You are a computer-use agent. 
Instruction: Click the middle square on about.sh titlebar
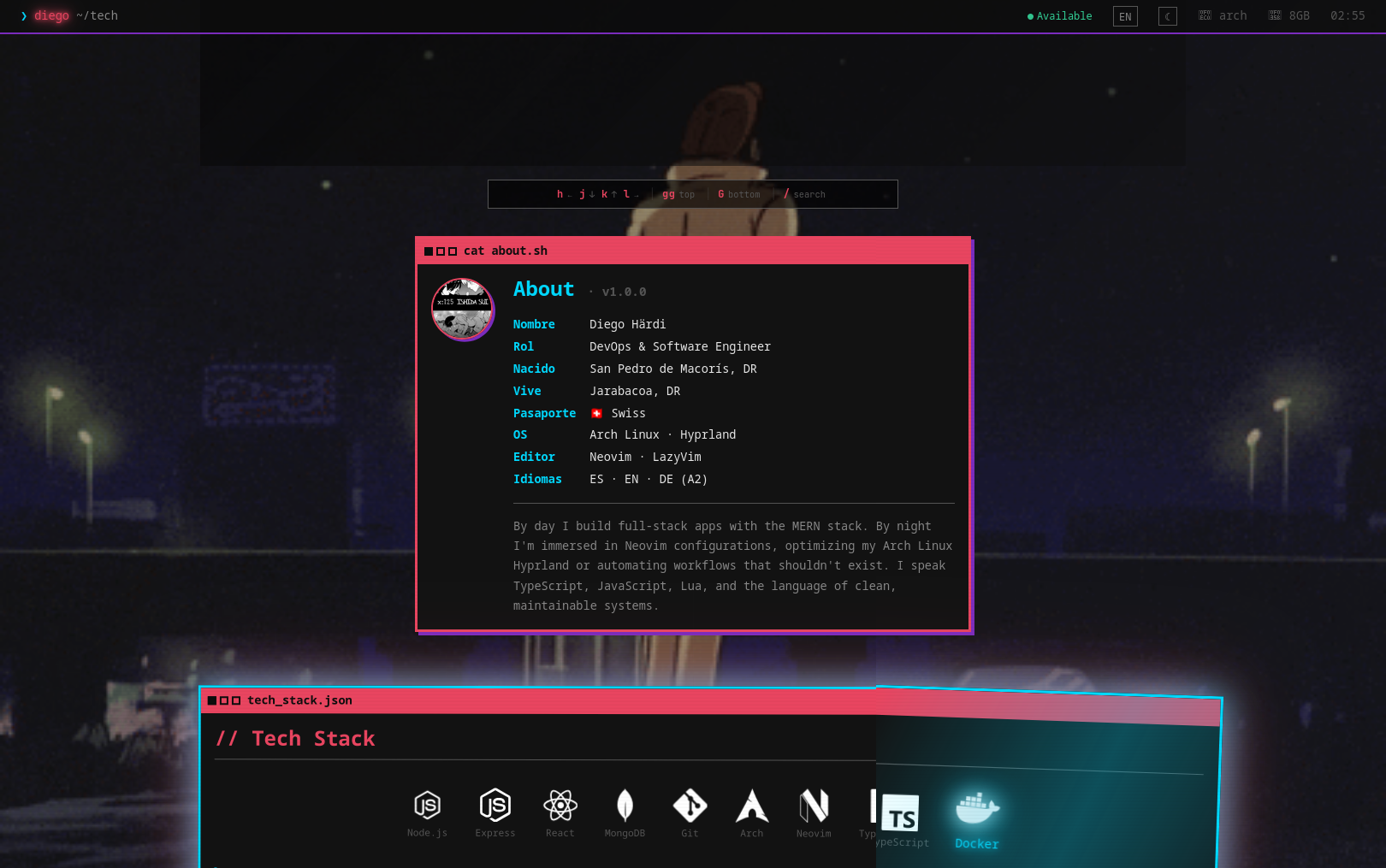tap(441, 251)
